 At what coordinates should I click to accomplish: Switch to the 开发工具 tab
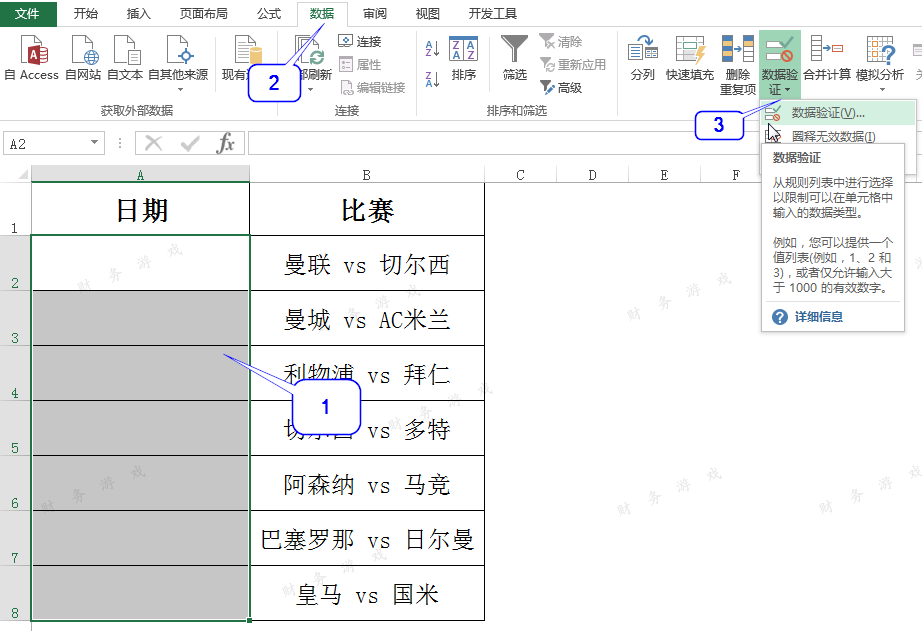pyautogui.click(x=493, y=14)
